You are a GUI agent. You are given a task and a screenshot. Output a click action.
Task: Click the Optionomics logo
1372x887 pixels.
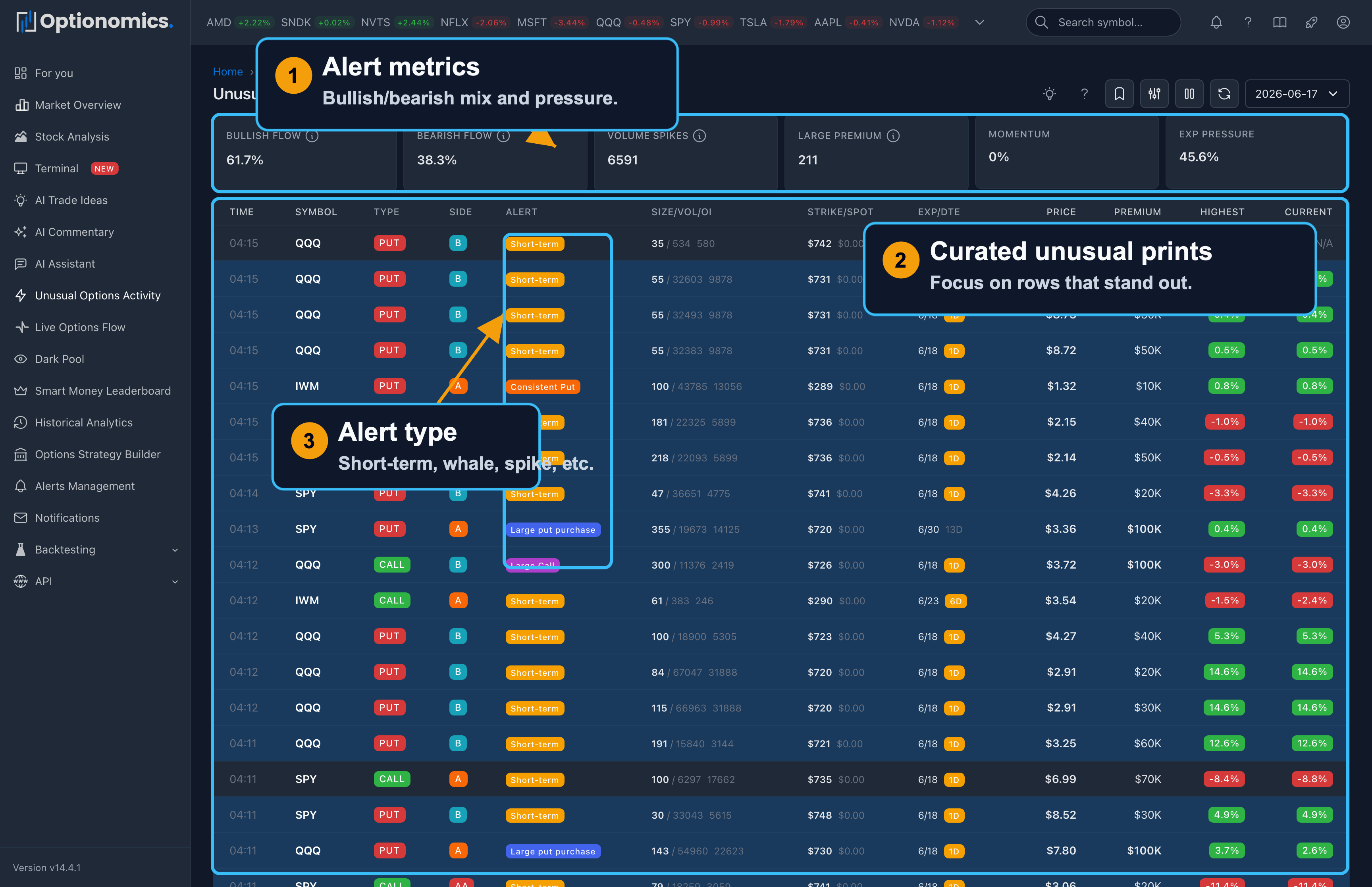point(94,22)
